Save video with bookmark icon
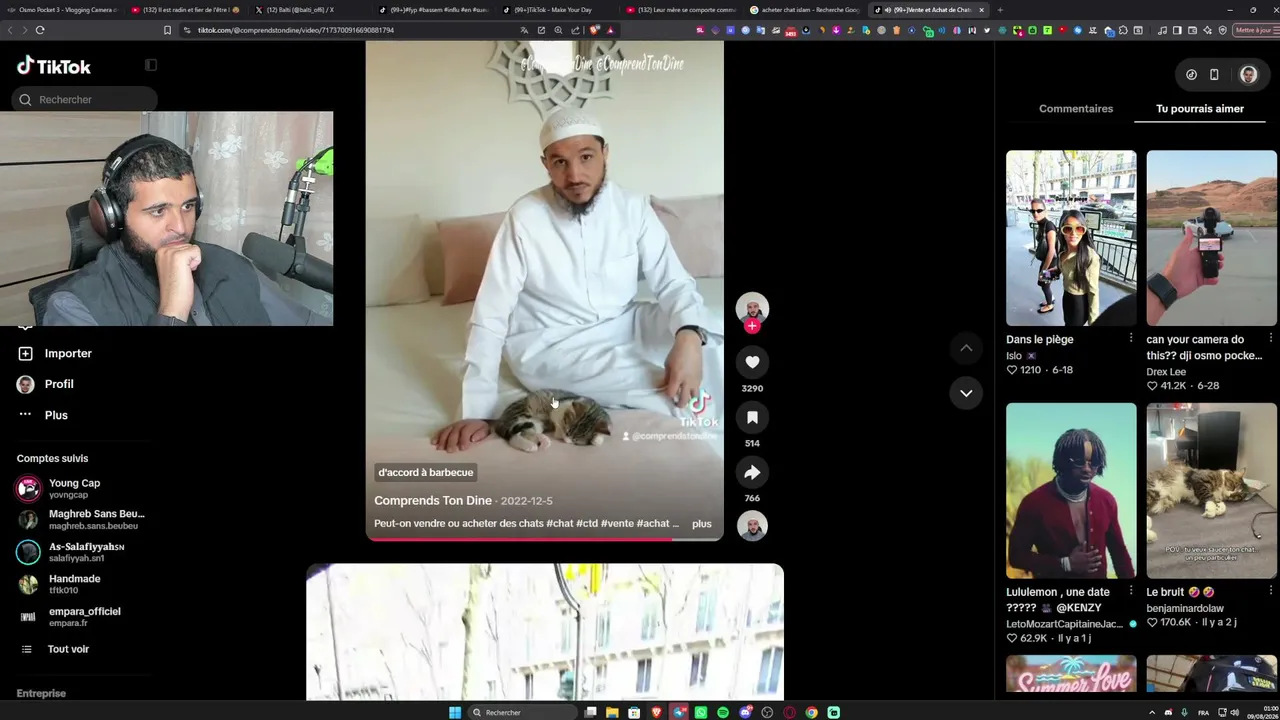This screenshot has width=1280, height=720. point(752,417)
